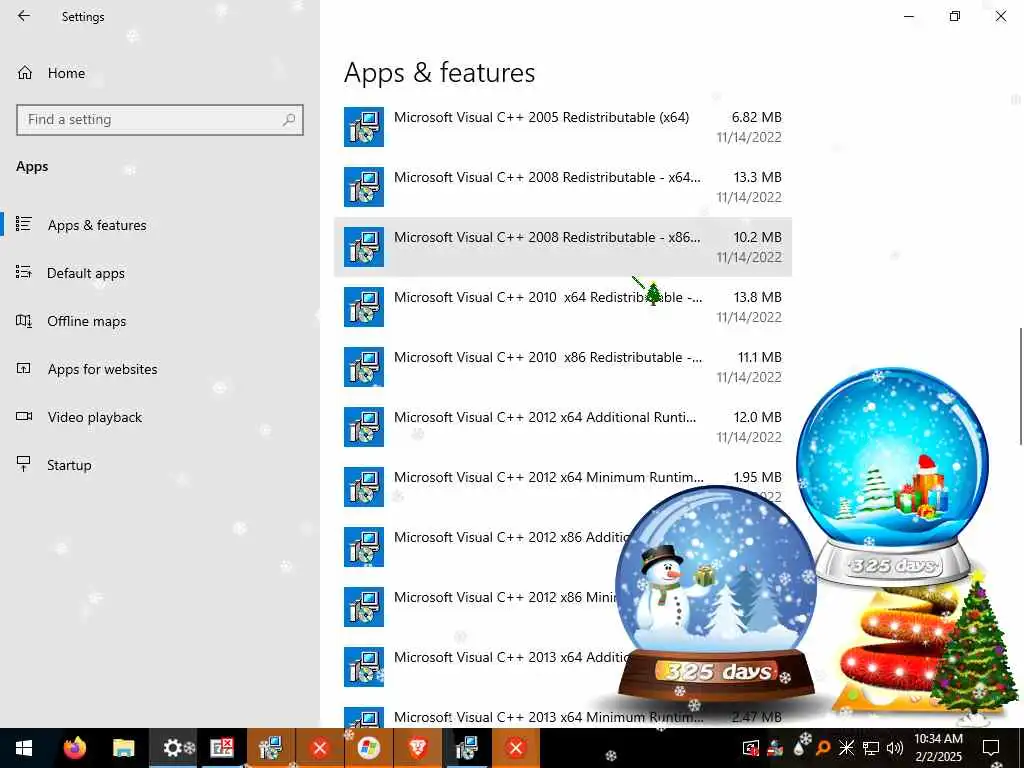Click the 13.8 MB size value
Viewport: 1024px width, 768px height.
758,297
